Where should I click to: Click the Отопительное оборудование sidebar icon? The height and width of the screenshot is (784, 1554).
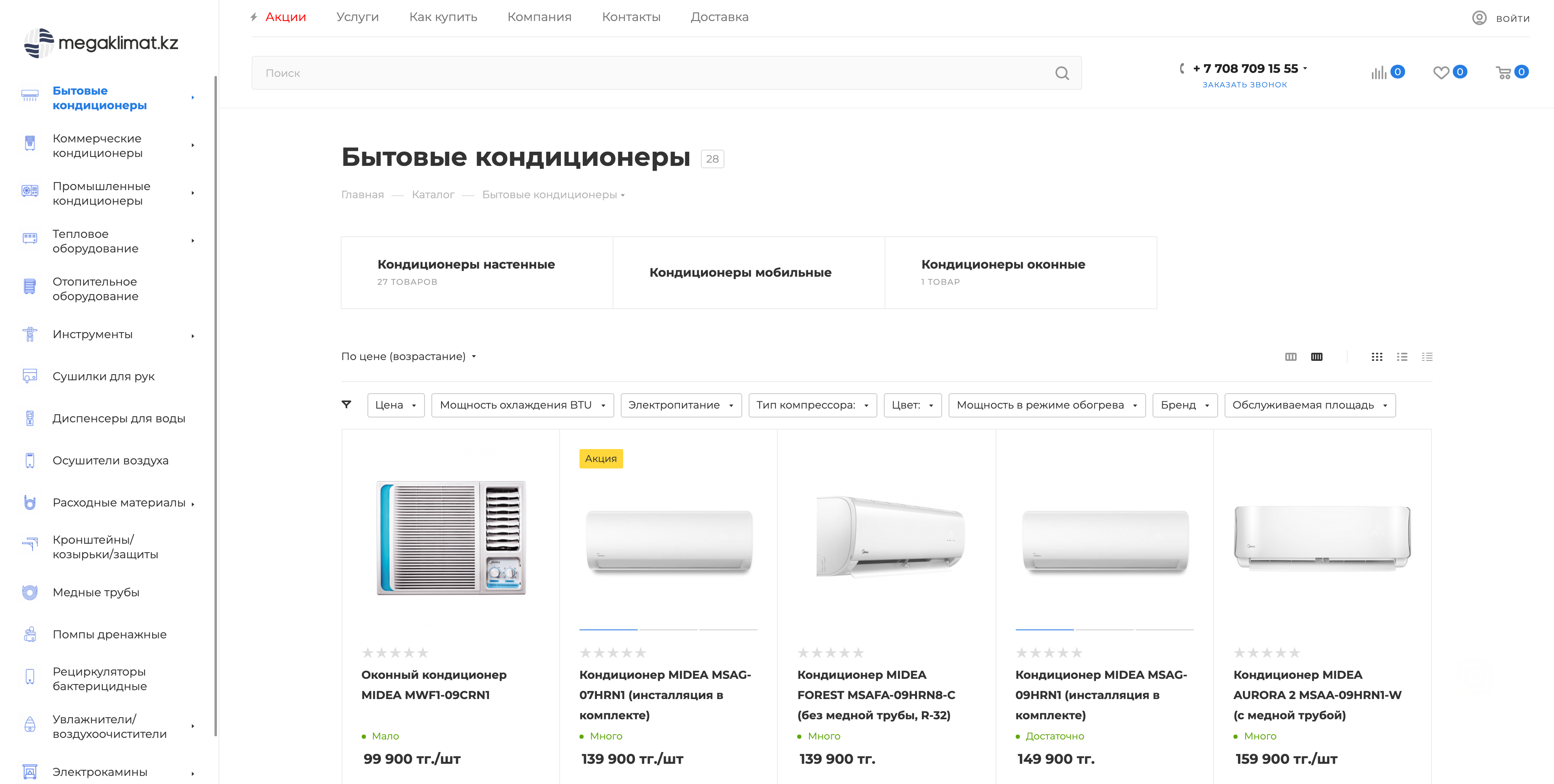(30, 286)
